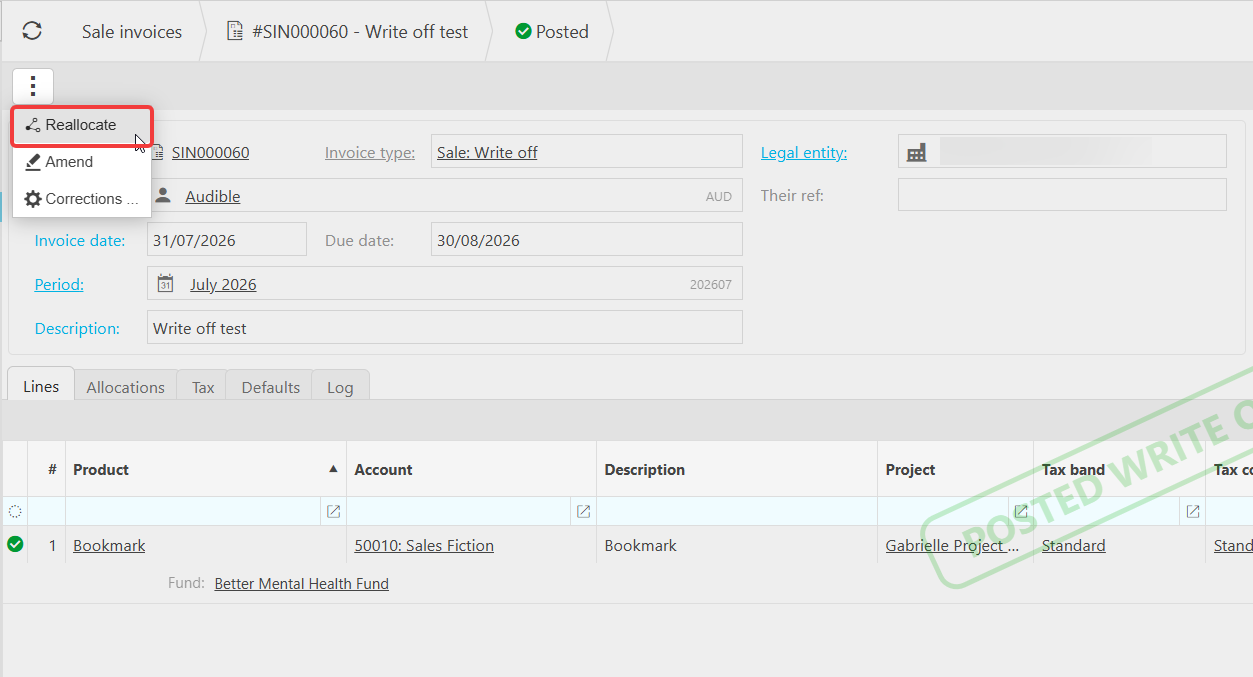Click the Product filter input cell

pyautogui.click(x=194, y=511)
